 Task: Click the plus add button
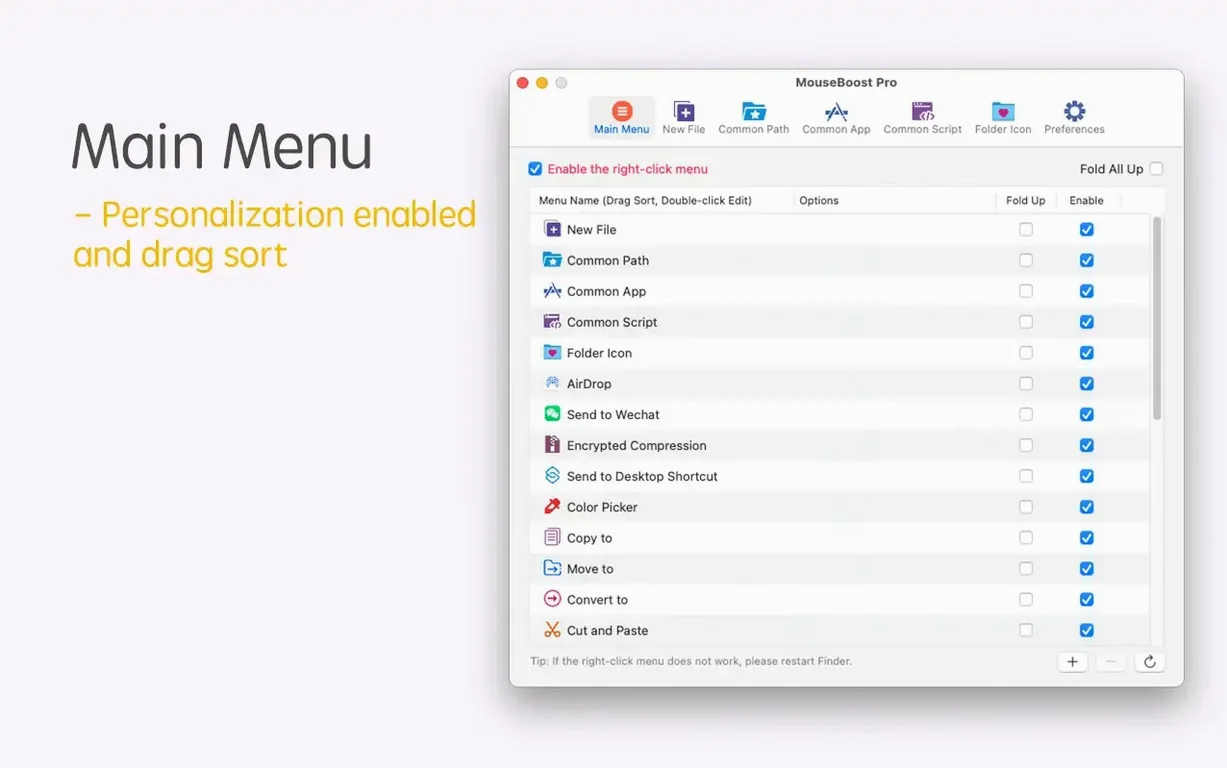coord(1072,662)
